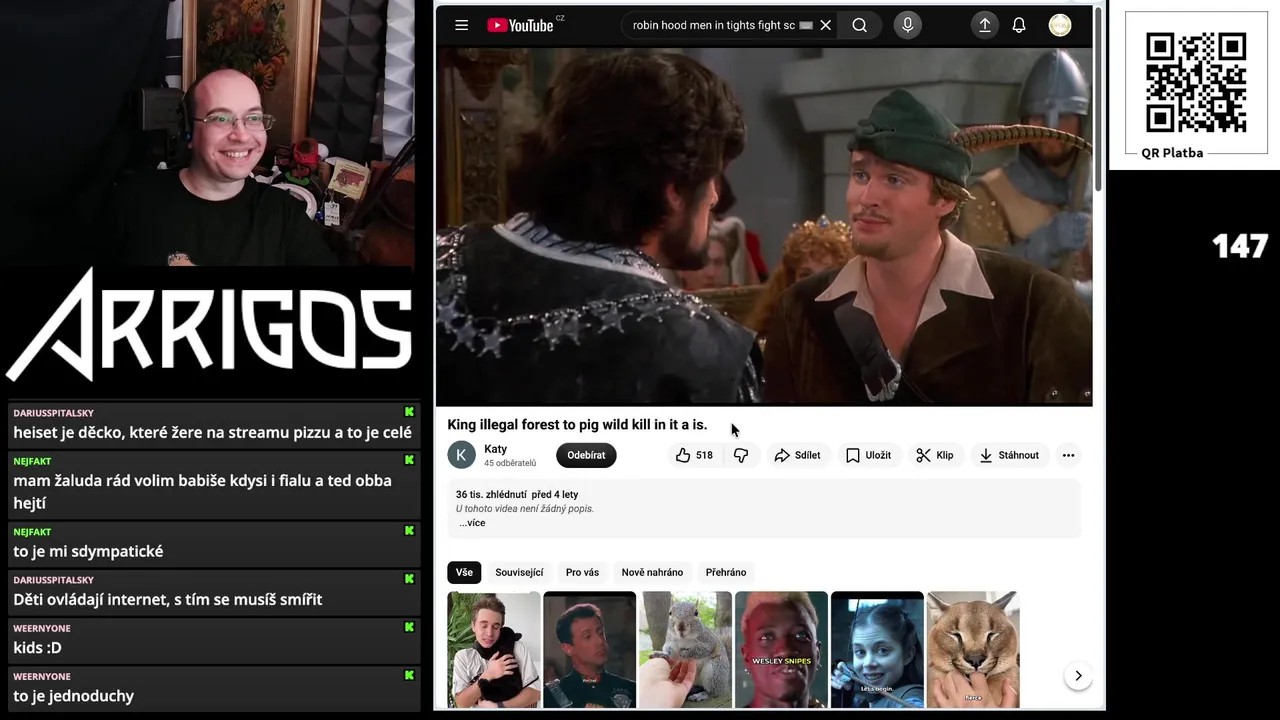Subscribe with the Odebírat button

pos(586,455)
